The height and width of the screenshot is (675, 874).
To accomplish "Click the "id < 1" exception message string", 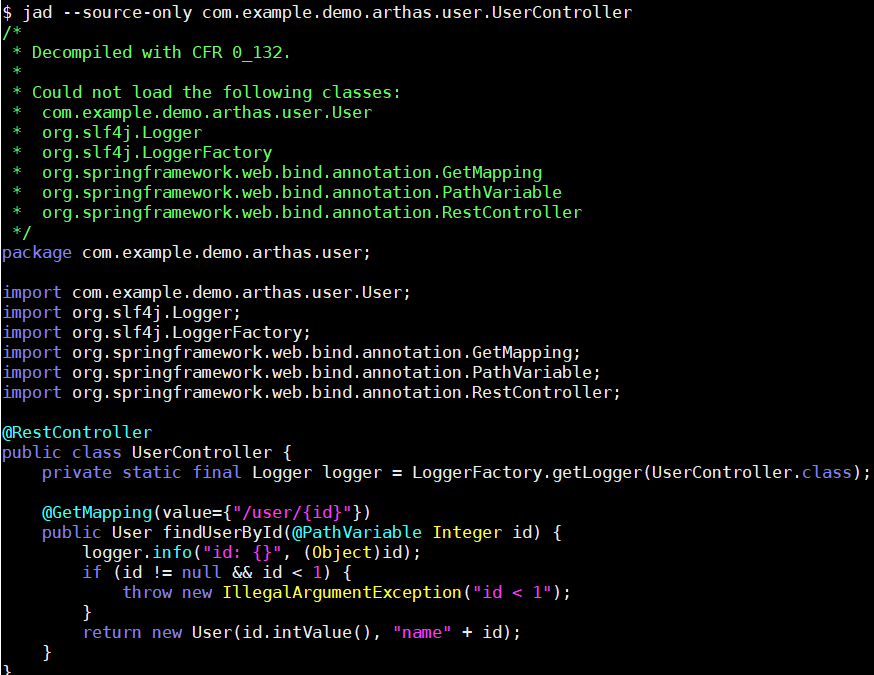I will coord(512,593).
